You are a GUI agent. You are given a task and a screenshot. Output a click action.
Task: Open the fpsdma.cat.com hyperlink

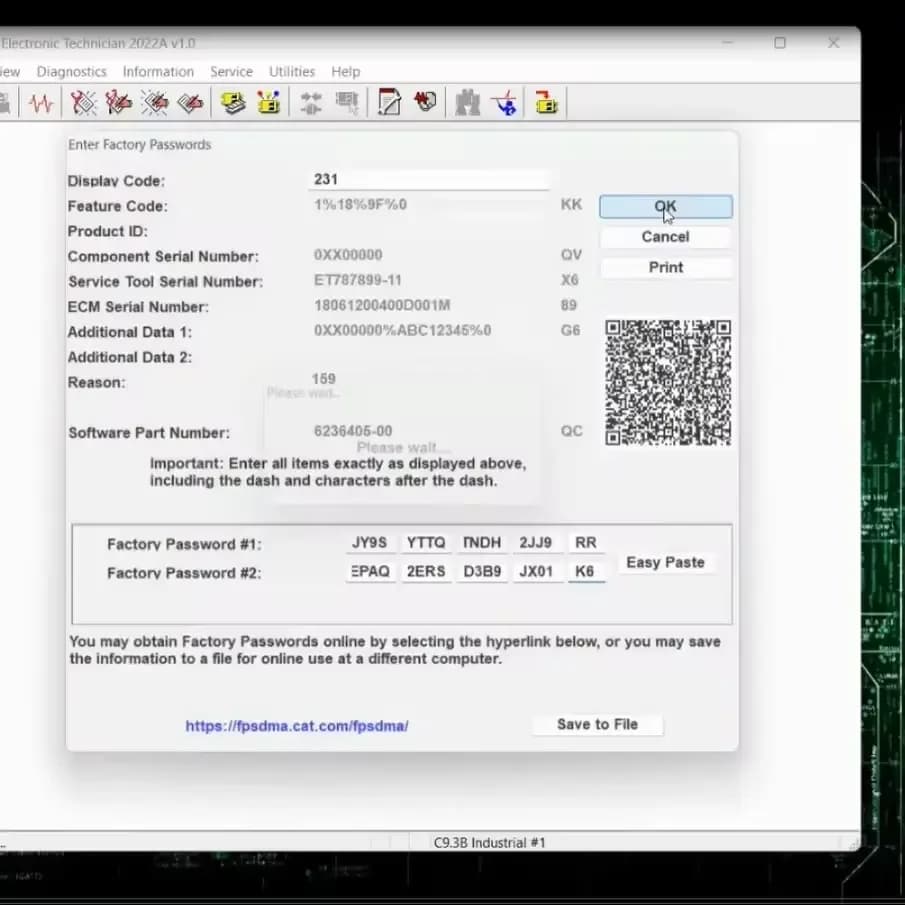297,726
